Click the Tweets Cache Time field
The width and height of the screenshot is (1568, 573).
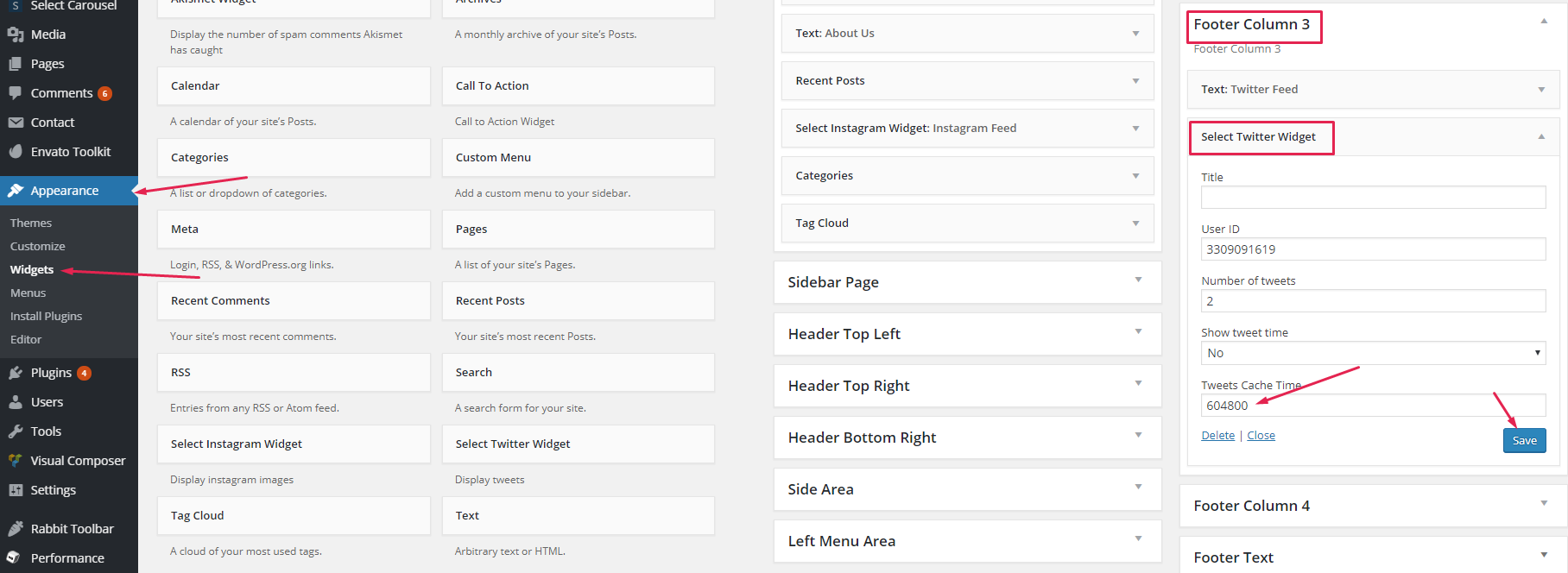pos(1373,406)
